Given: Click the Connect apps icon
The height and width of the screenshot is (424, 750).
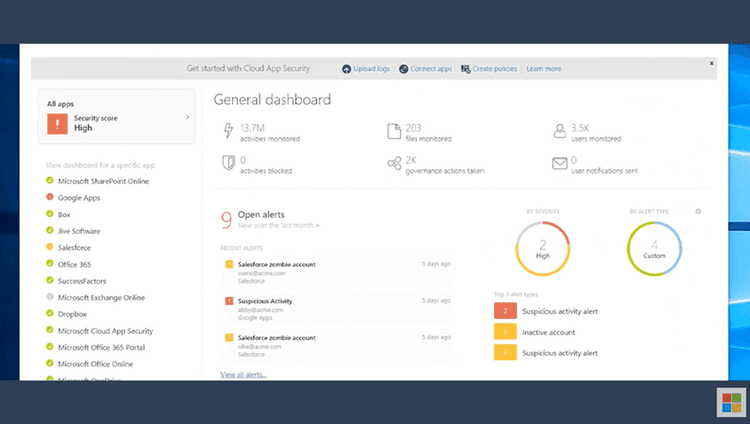Looking at the screenshot, I should click(x=403, y=69).
